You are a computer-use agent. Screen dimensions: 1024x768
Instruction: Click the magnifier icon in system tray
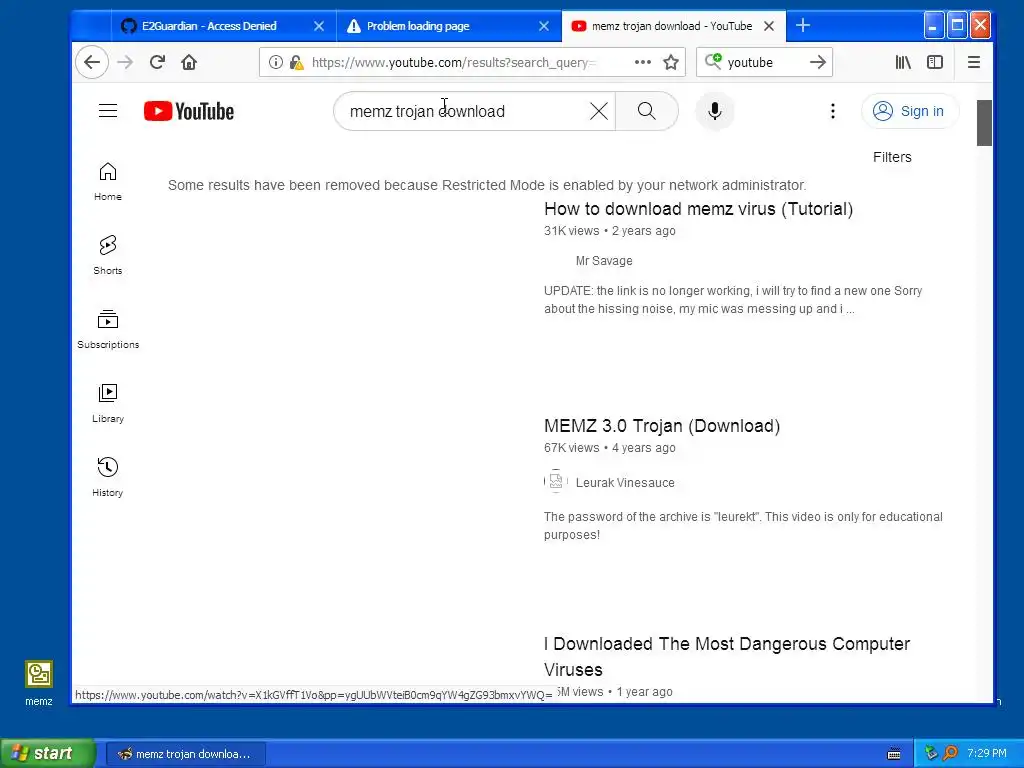click(950, 753)
